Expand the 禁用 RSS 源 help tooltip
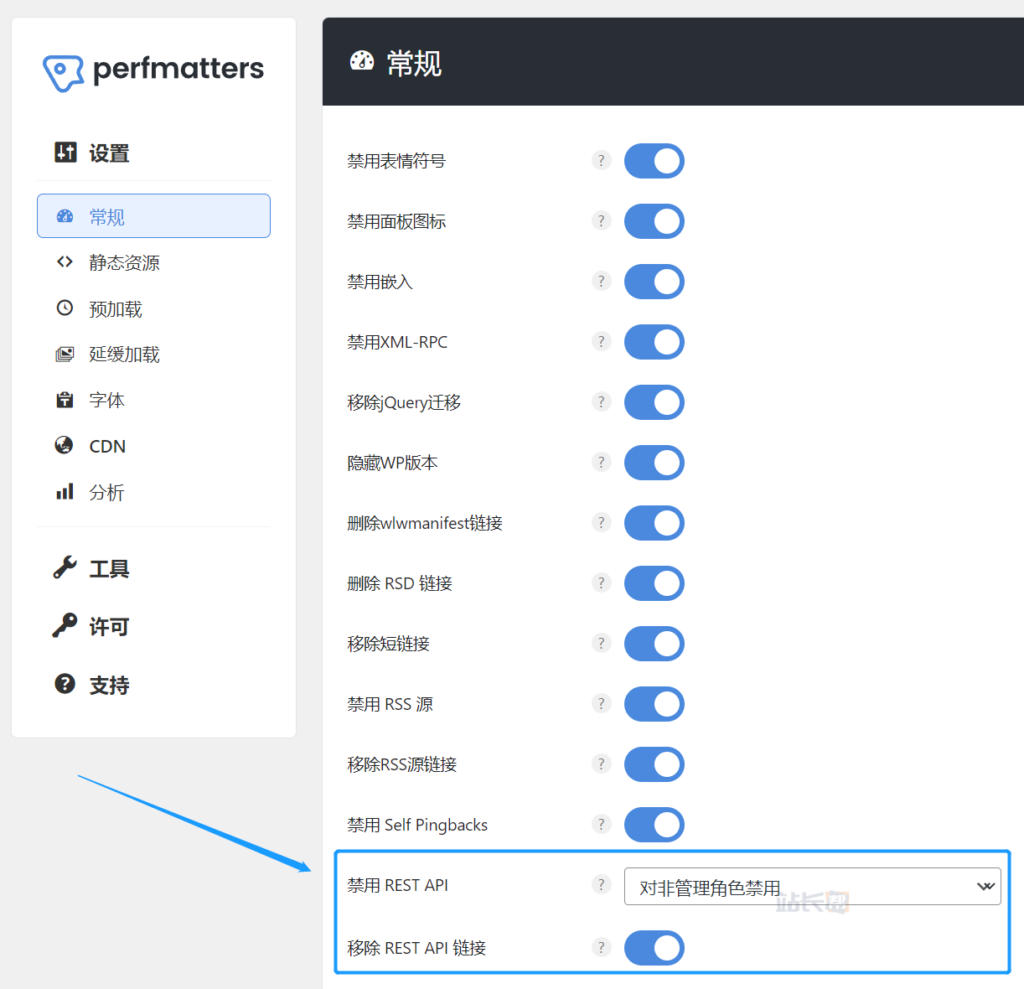This screenshot has height=989, width=1024. click(601, 704)
